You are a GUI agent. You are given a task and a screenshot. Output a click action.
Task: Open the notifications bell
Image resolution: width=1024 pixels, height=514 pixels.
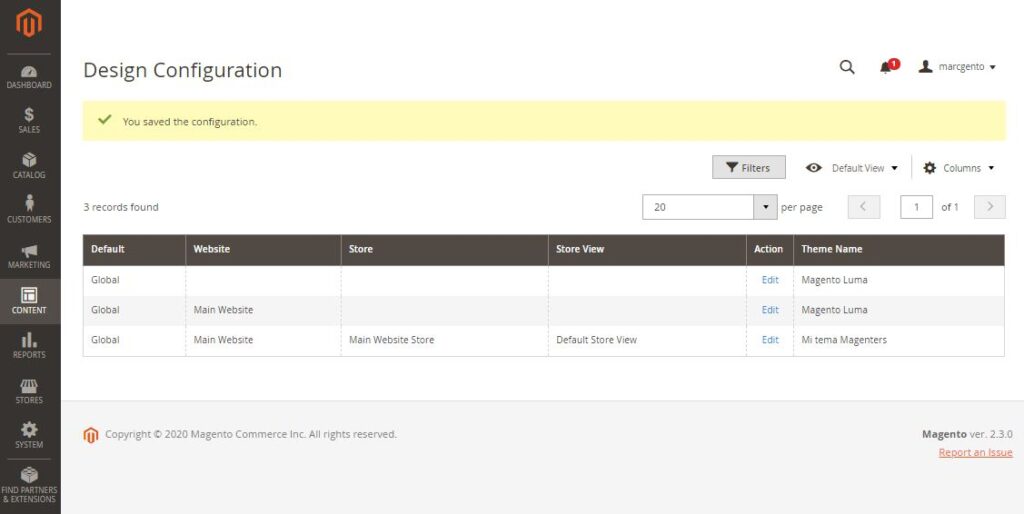886,67
